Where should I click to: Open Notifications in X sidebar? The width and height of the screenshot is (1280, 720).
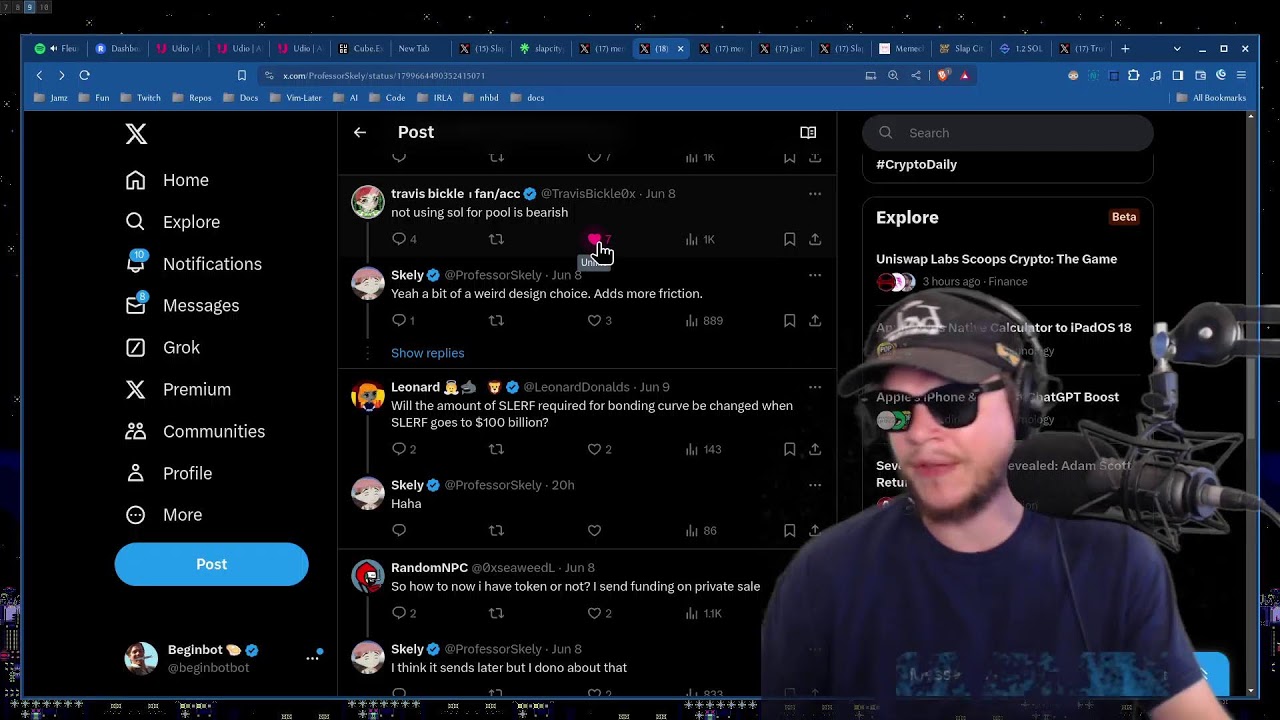[x=193, y=264]
